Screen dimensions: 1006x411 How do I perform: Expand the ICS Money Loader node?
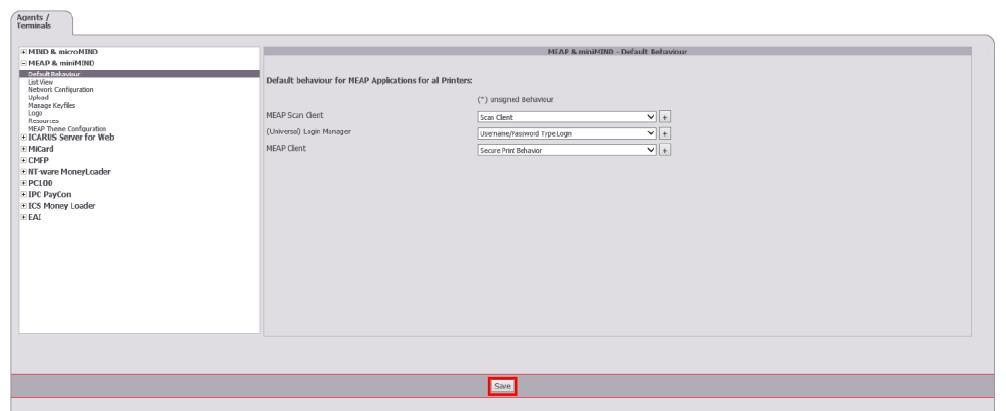(x=24, y=206)
